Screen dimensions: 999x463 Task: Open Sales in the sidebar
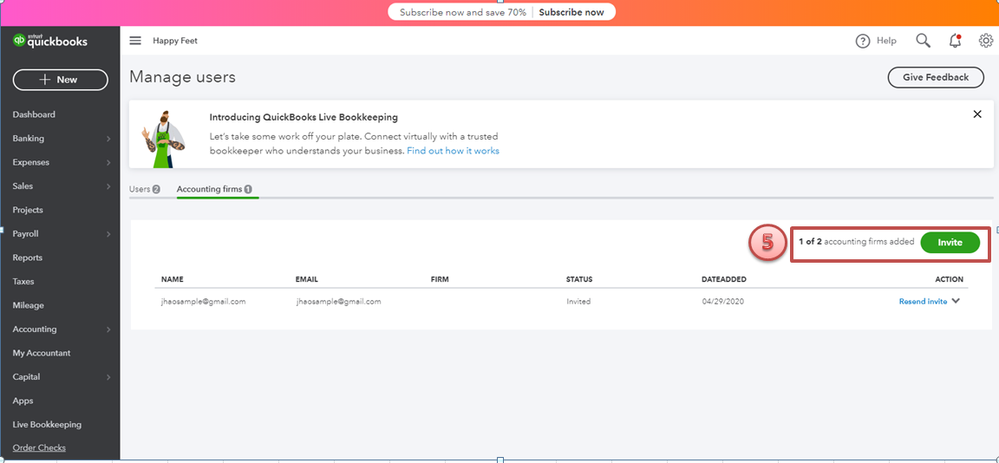click(23, 186)
